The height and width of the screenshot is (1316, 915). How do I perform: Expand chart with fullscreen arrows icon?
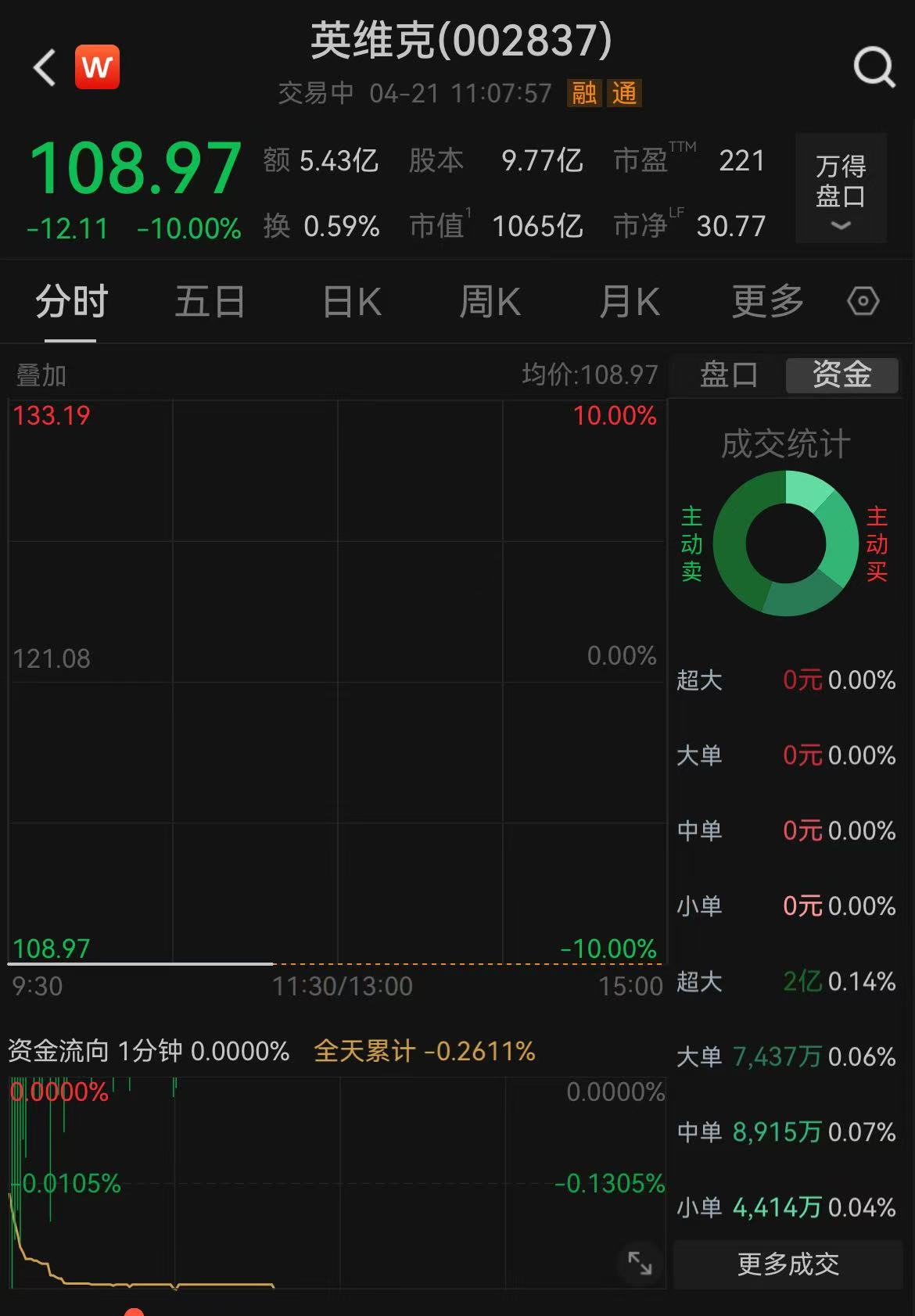[640, 1262]
